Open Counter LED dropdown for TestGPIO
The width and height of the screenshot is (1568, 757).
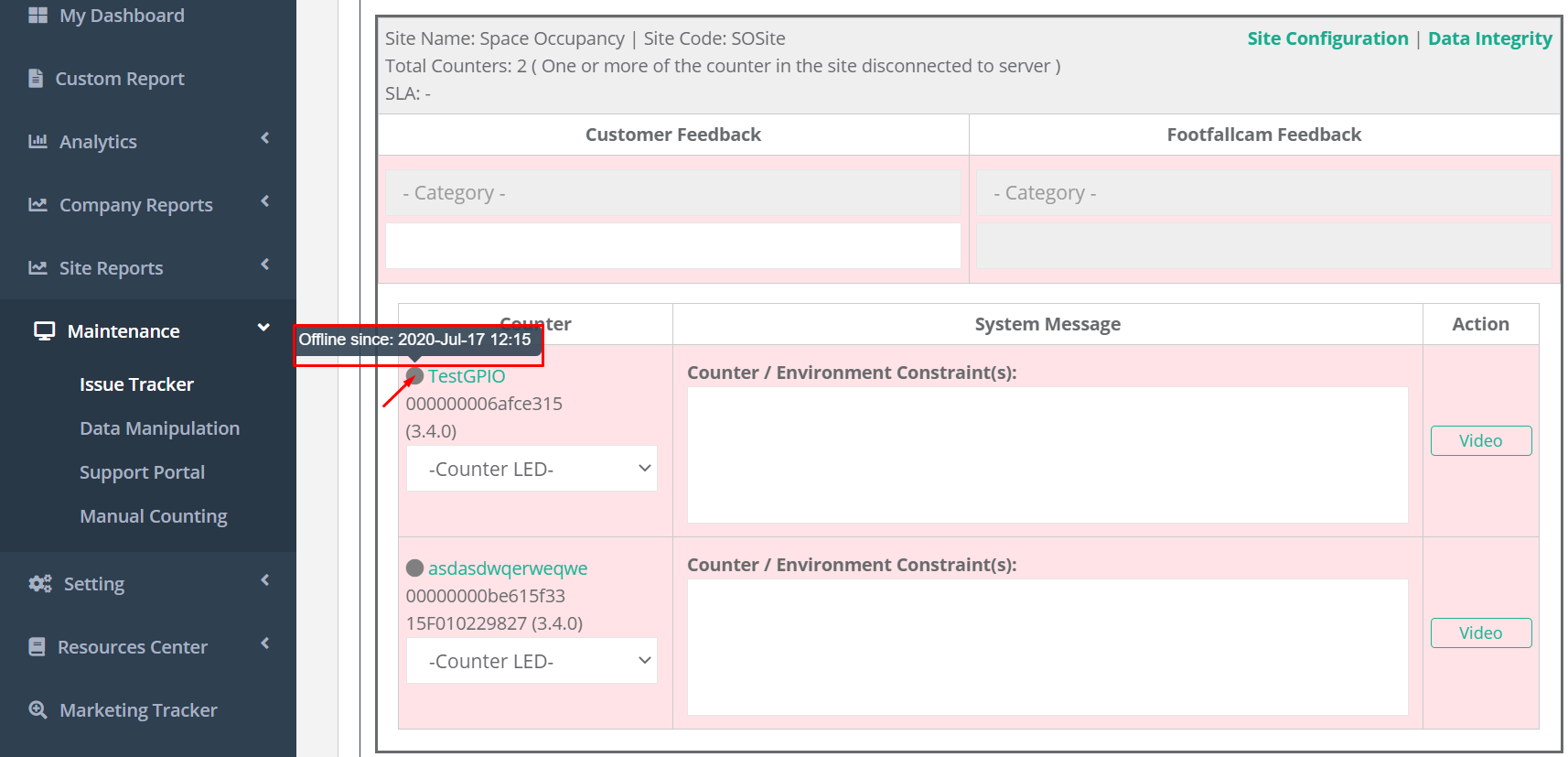pos(532,469)
